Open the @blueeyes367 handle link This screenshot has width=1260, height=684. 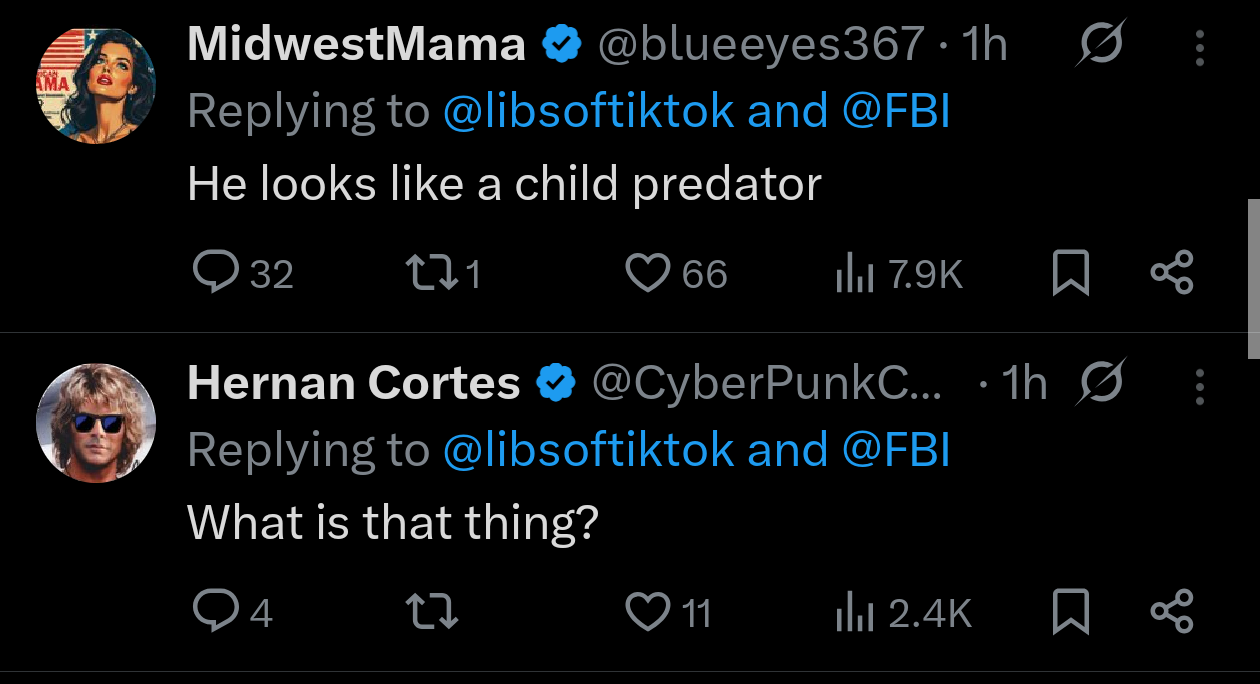(x=761, y=44)
